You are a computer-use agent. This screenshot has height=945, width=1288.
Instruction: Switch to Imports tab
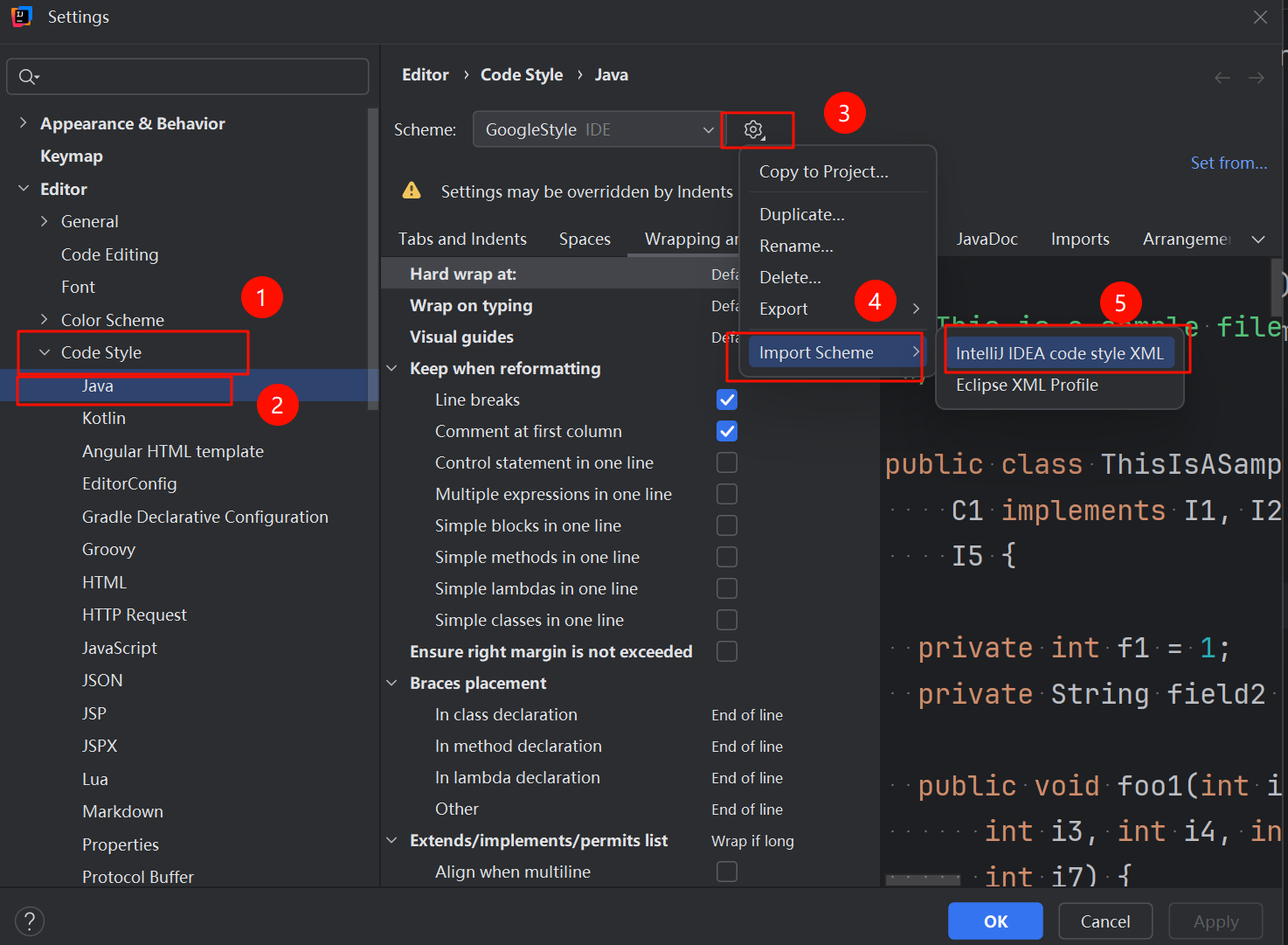coord(1080,239)
